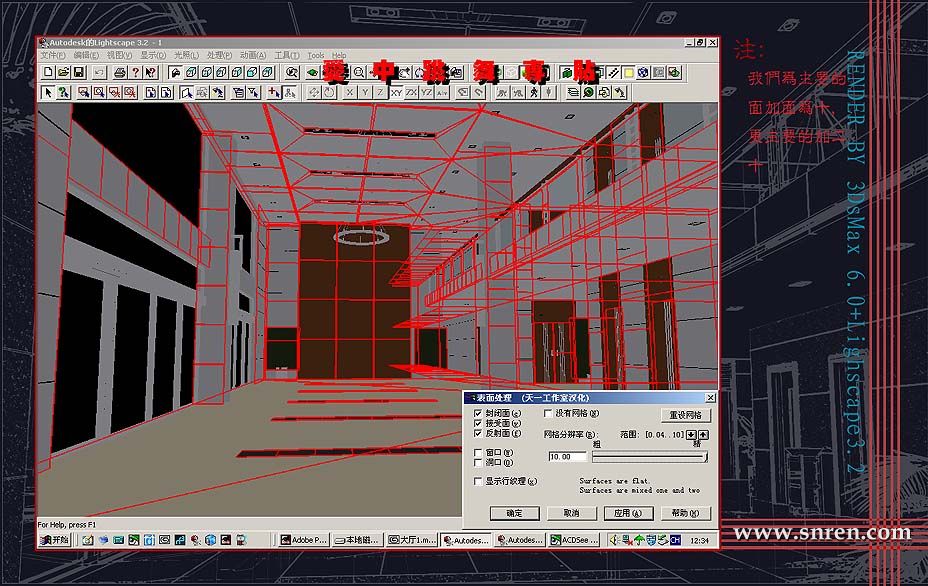Image resolution: width=928 pixels, height=586 pixels.
Task: Switch to the 本地磁... taskbar window
Action: [357, 540]
